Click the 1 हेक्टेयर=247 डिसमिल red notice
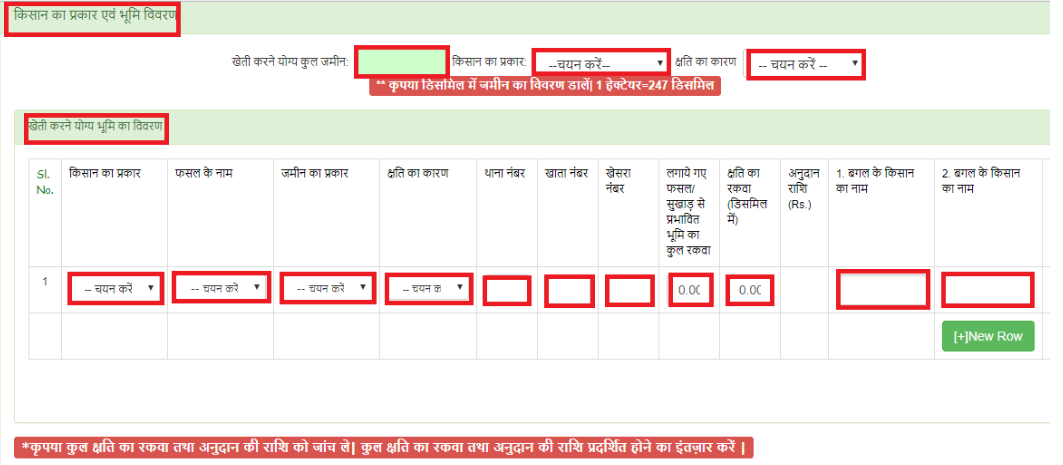The image size is (1063, 465). pos(545,86)
